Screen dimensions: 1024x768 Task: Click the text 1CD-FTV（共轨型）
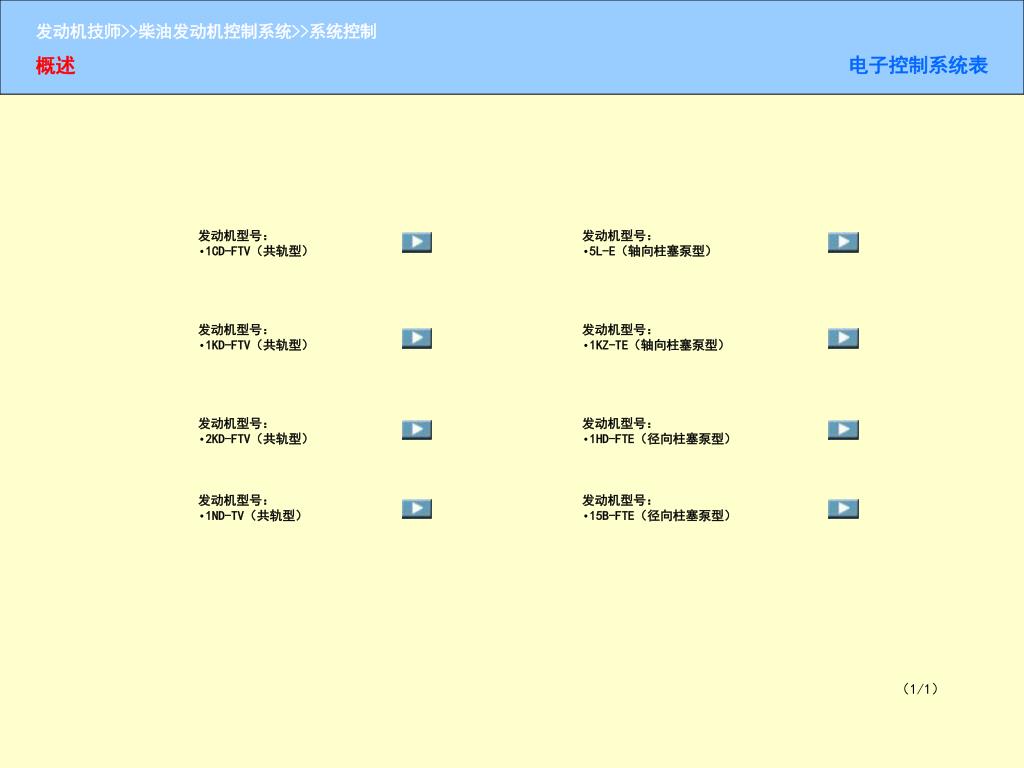[x=257, y=251]
